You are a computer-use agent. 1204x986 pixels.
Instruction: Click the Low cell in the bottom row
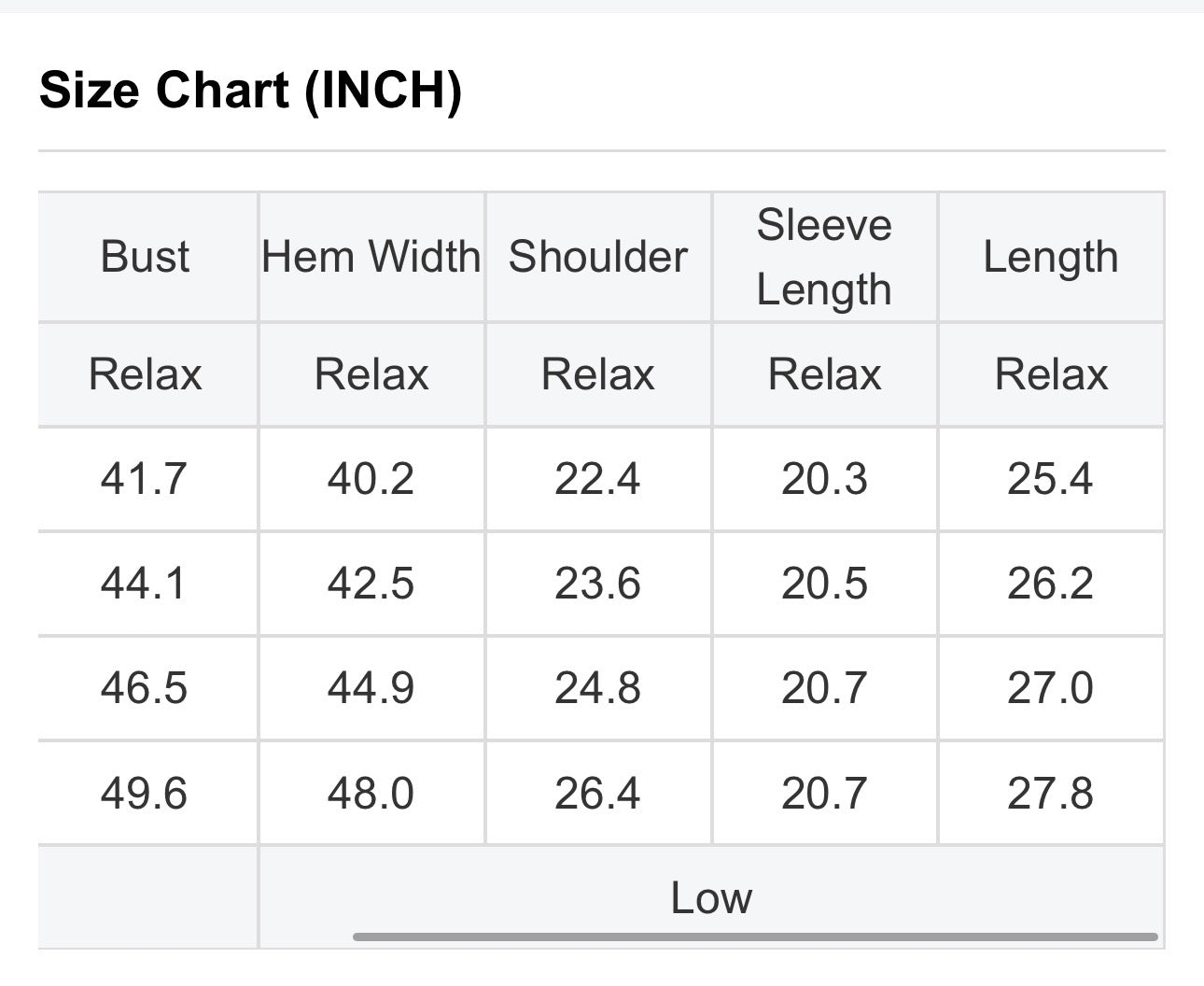tap(711, 897)
